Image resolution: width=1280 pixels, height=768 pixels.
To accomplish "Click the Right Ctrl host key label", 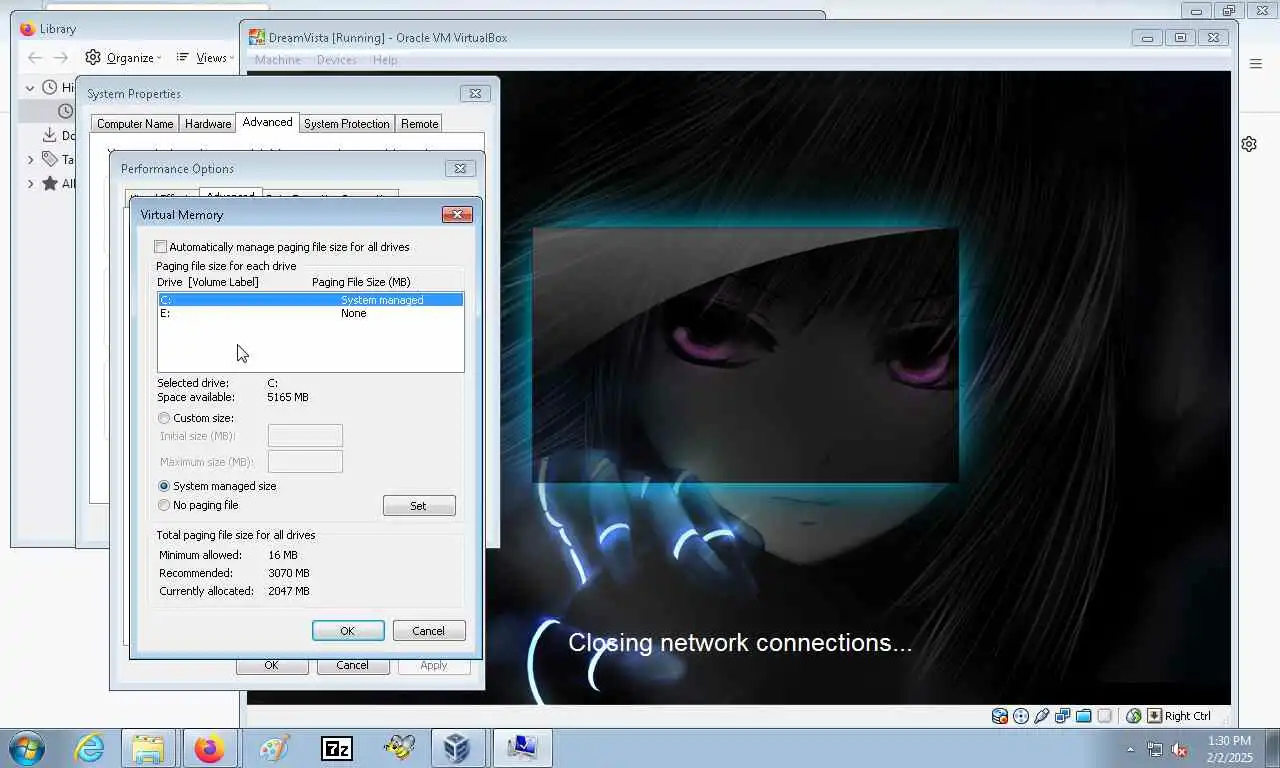I will click(1188, 716).
